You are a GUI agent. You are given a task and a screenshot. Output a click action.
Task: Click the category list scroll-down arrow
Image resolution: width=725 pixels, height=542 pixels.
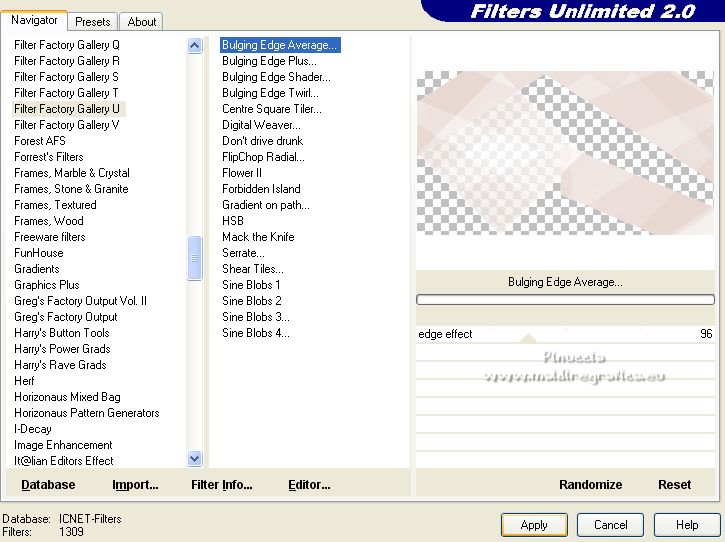tap(195, 458)
